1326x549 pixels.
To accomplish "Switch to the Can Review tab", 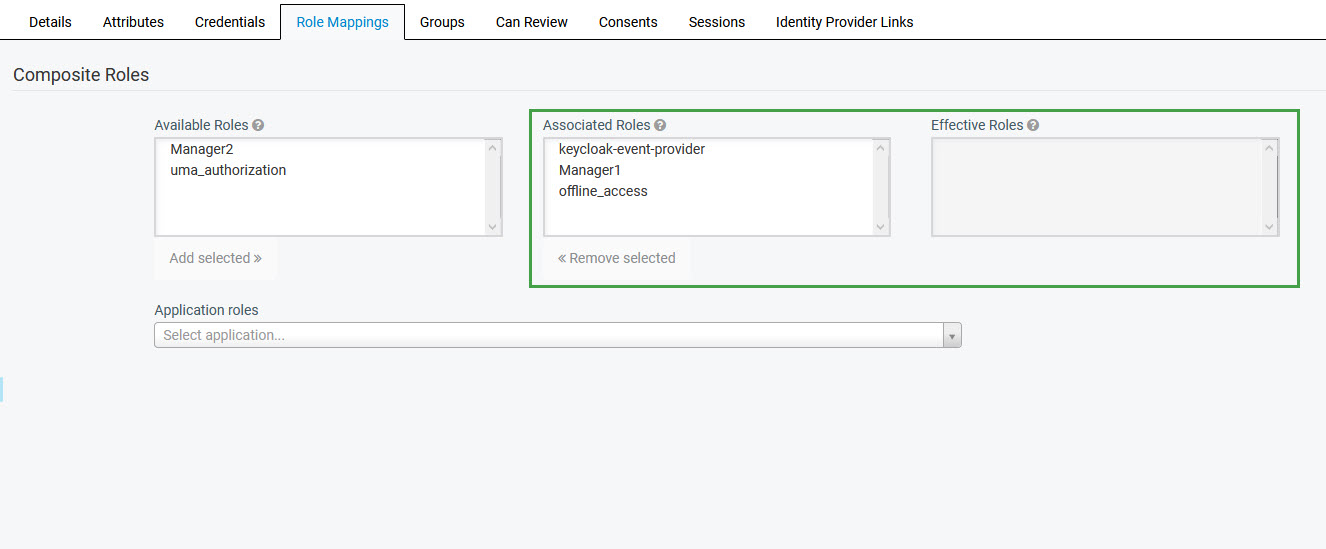I will [531, 22].
